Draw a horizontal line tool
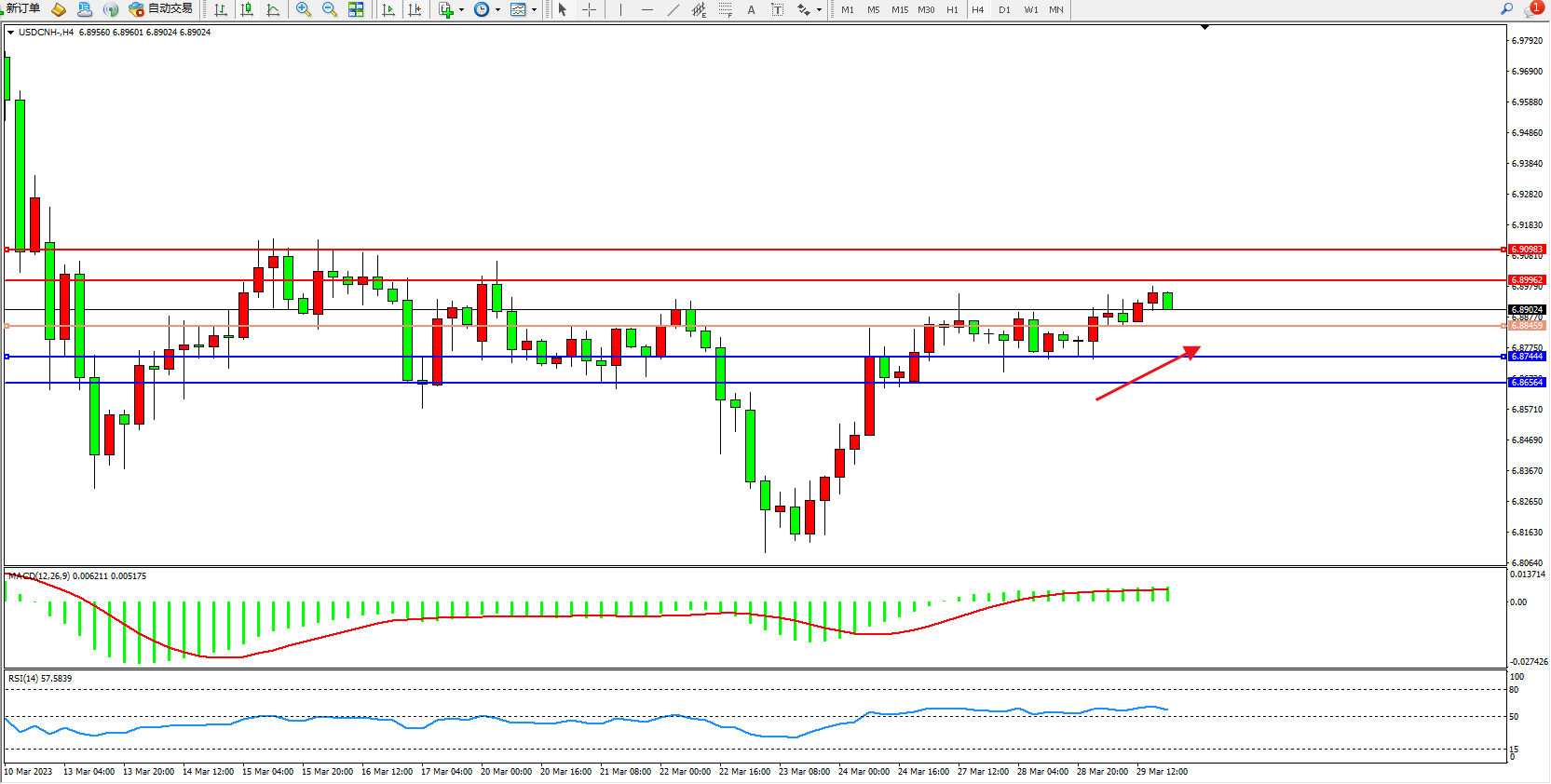1551x784 pixels. [647, 9]
